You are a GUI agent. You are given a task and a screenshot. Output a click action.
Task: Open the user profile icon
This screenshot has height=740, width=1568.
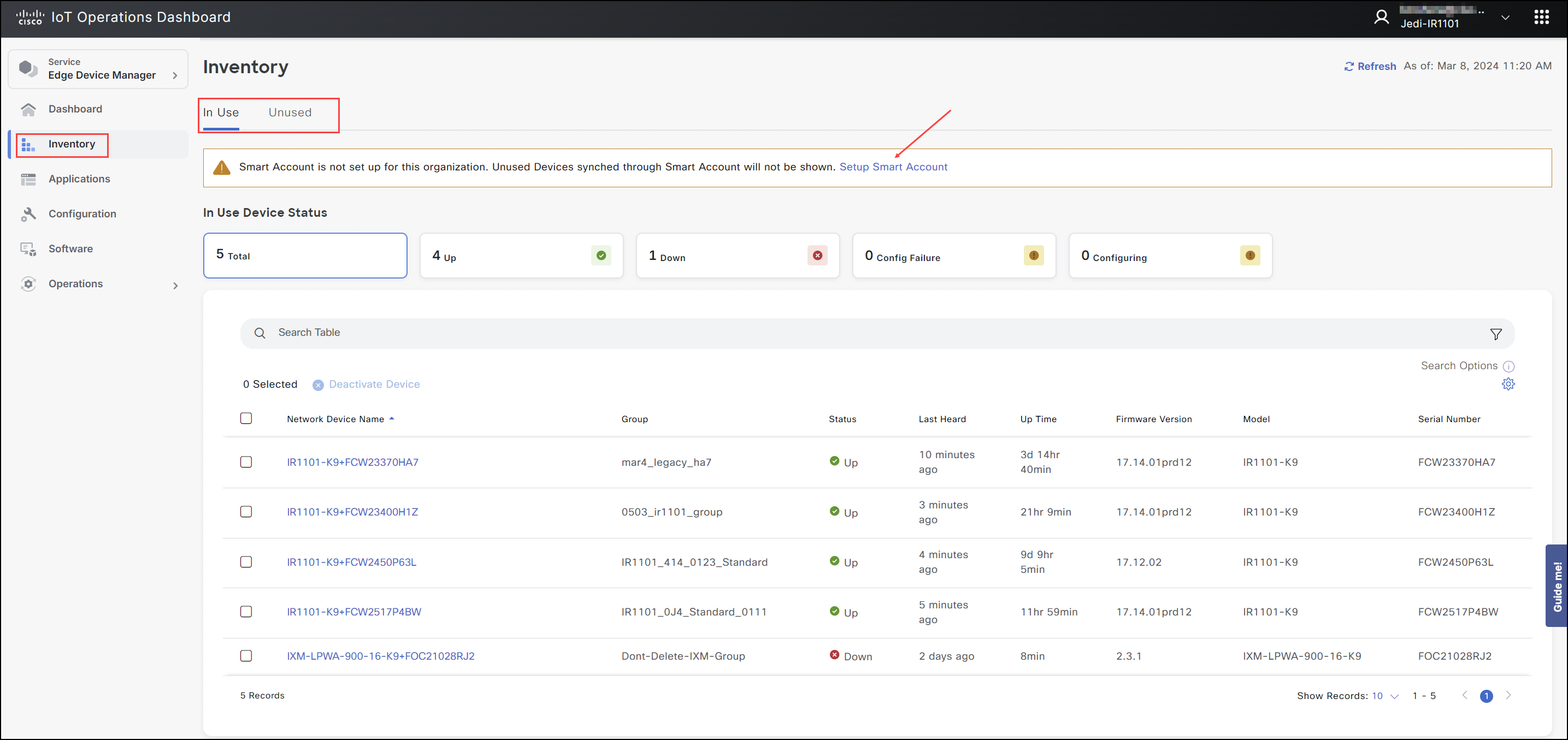click(x=1381, y=17)
